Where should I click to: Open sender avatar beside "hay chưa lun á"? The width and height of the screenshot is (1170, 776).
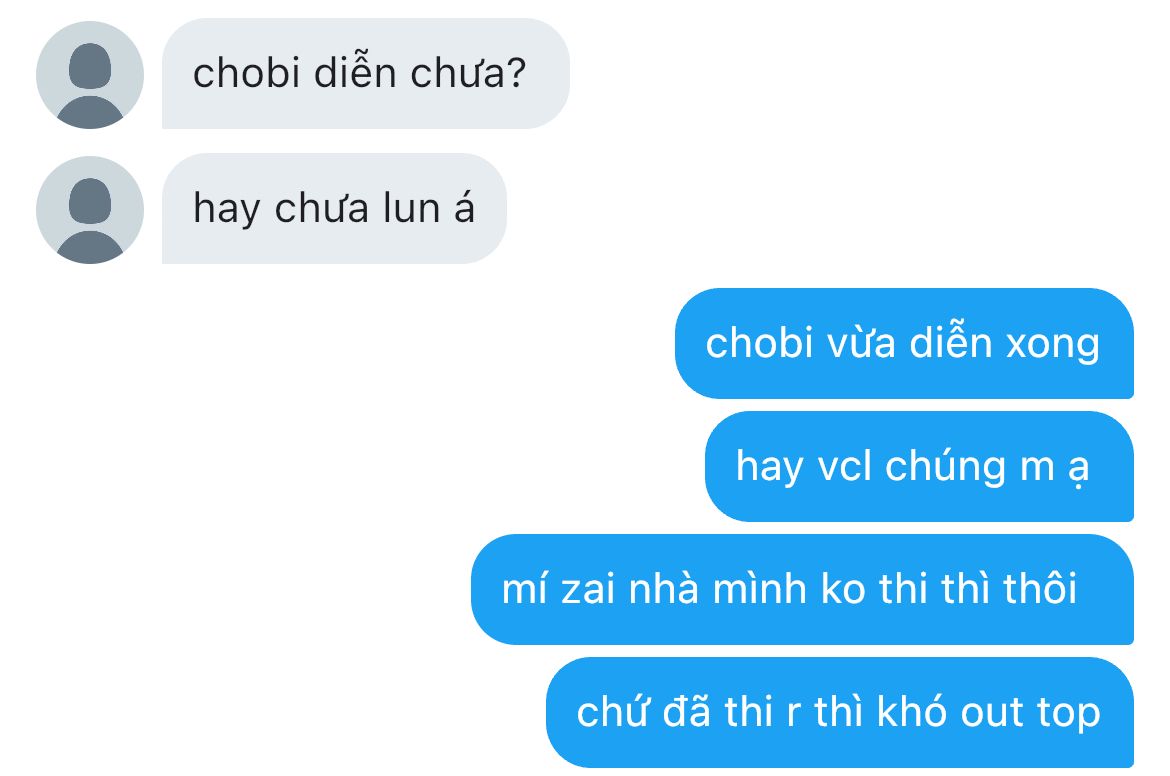tap(90, 210)
